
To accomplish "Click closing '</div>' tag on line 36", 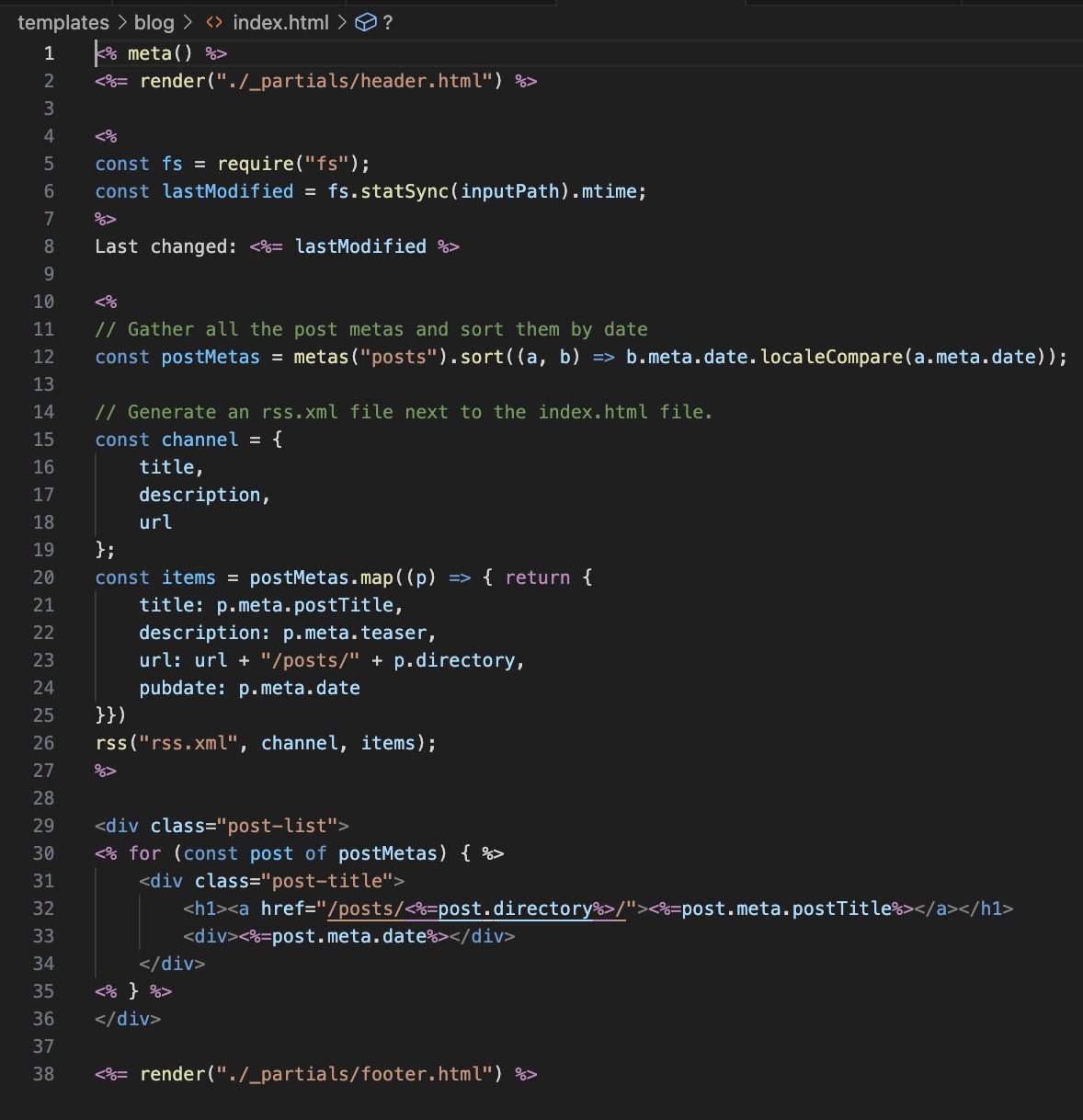I will (x=128, y=1019).
